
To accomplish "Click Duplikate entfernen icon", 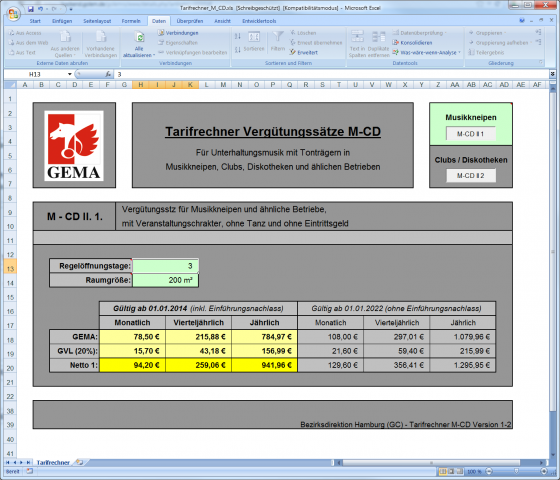I will pos(378,37).
